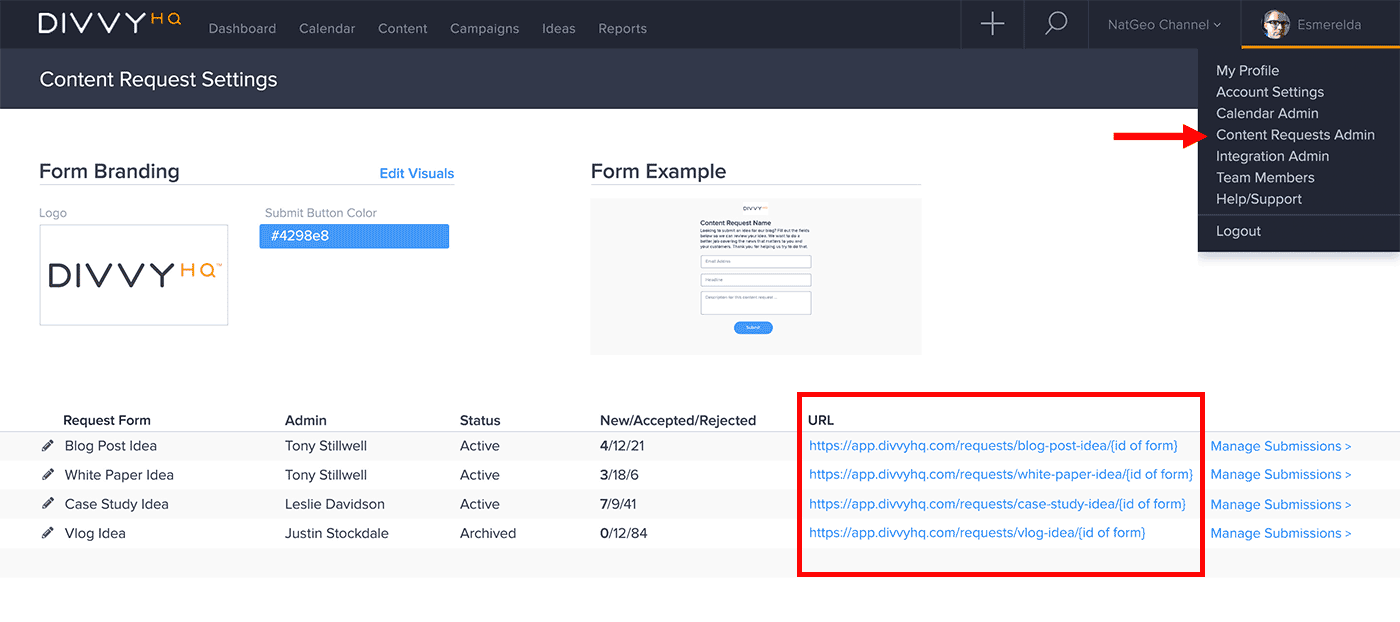This screenshot has width=1400, height=622.
Task: Manage Submissions for Vlog Idea
Action: [x=1281, y=533]
